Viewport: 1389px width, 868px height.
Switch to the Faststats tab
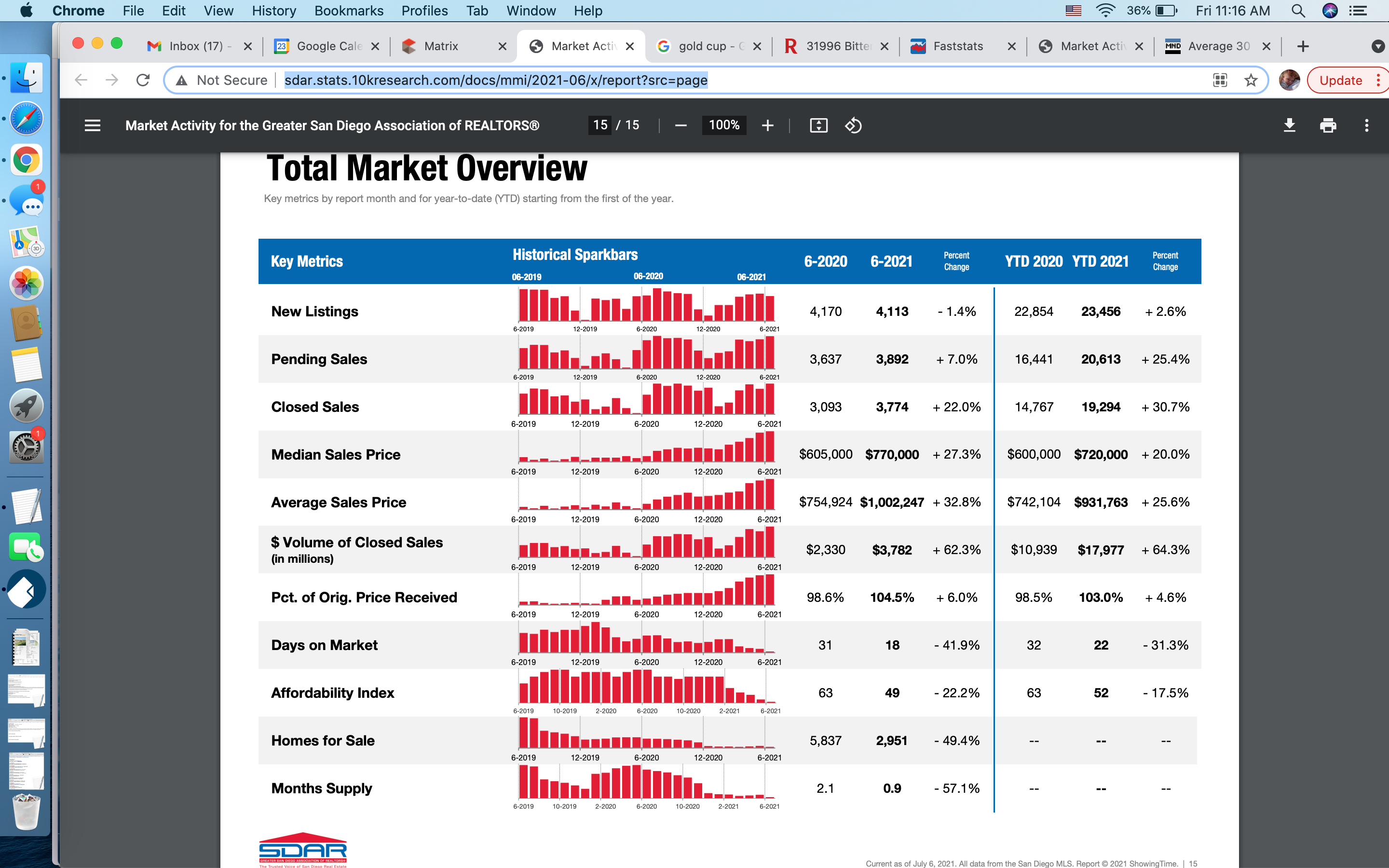[963, 46]
